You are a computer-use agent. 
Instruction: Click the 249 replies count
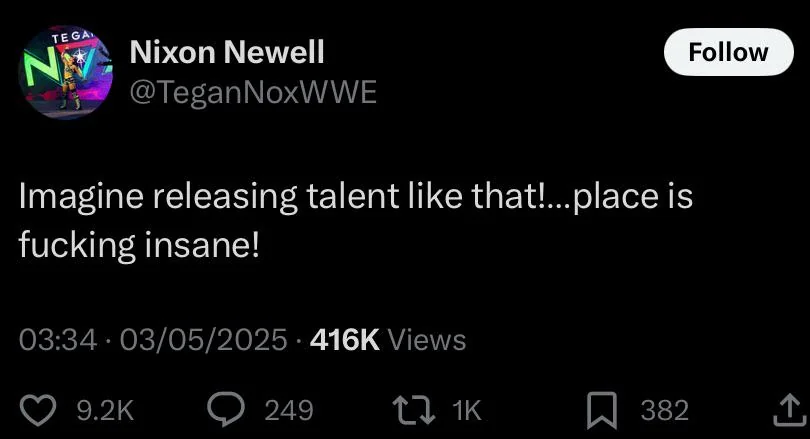[x=289, y=410]
